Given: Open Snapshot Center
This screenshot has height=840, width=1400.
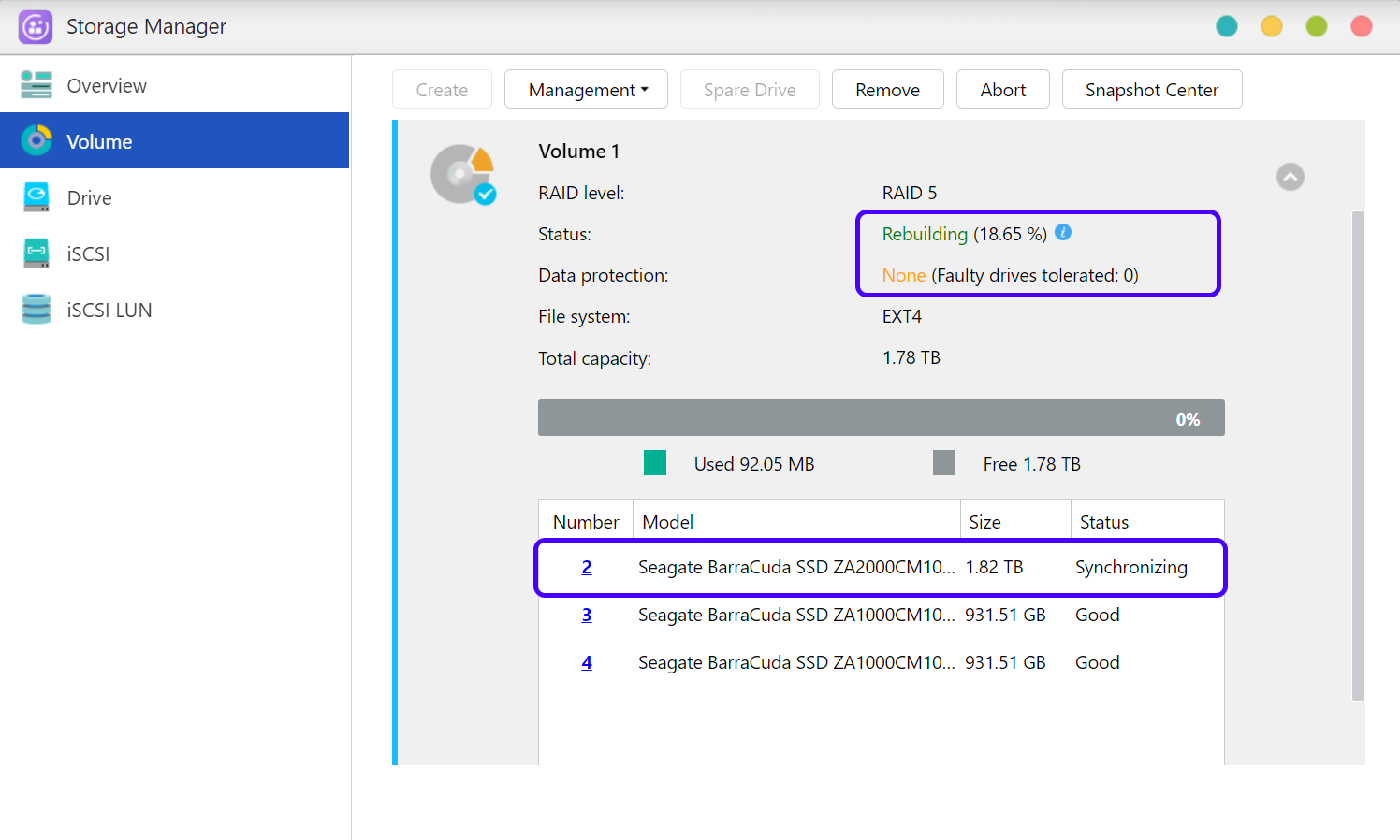Looking at the screenshot, I should coord(1151,90).
